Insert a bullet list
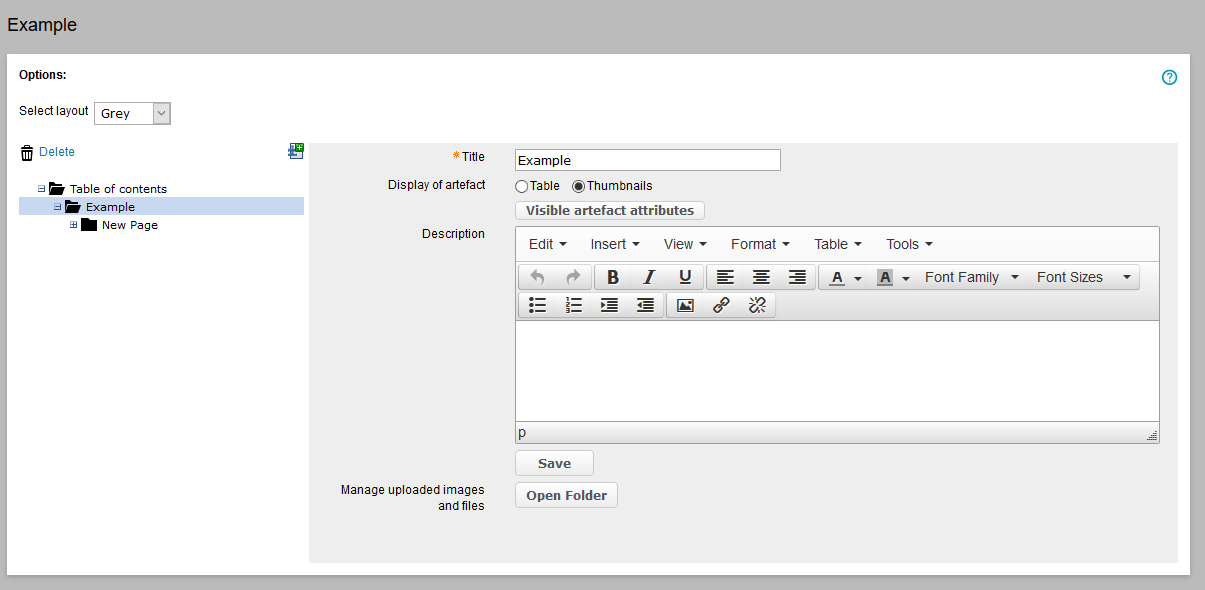 pyautogui.click(x=537, y=306)
